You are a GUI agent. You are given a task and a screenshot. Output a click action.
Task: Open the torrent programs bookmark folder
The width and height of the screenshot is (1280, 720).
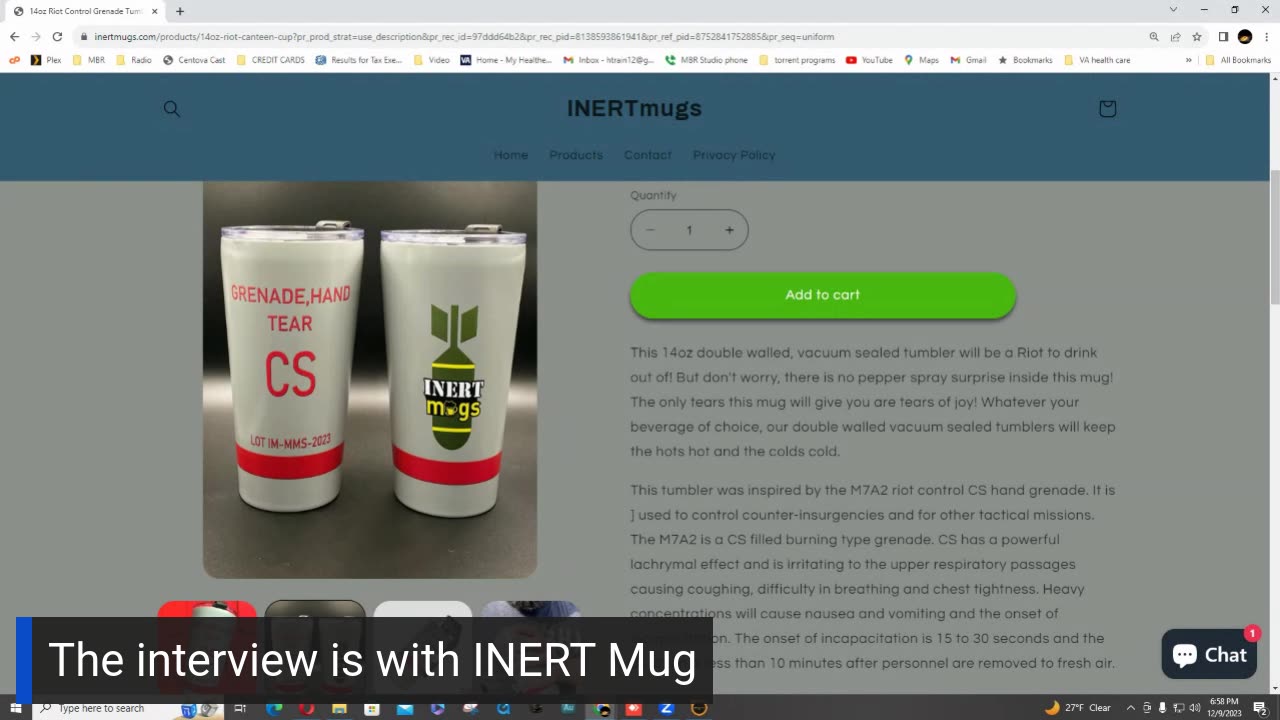point(797,60)
